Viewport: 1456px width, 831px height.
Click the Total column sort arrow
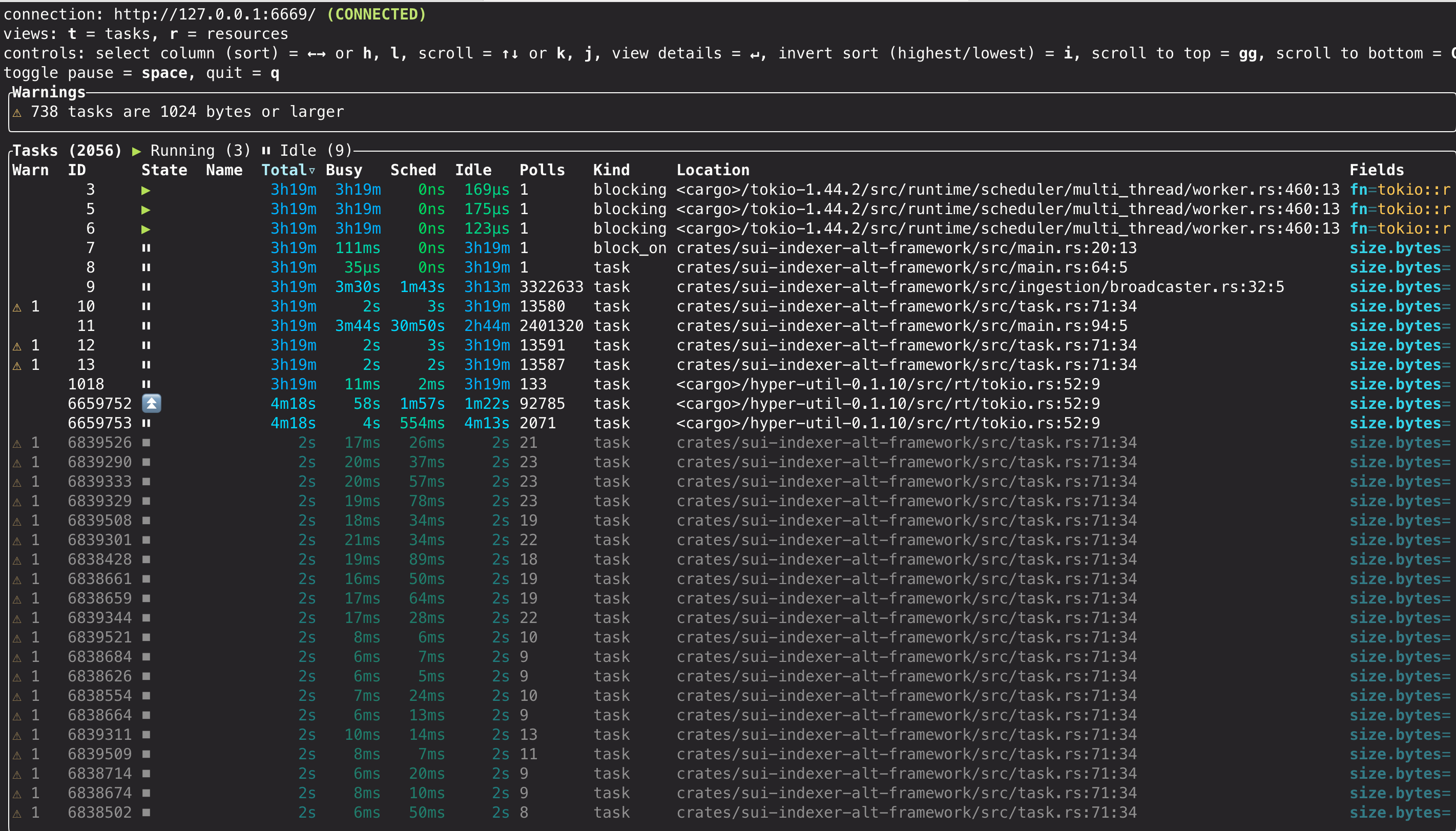pos(312,171)
